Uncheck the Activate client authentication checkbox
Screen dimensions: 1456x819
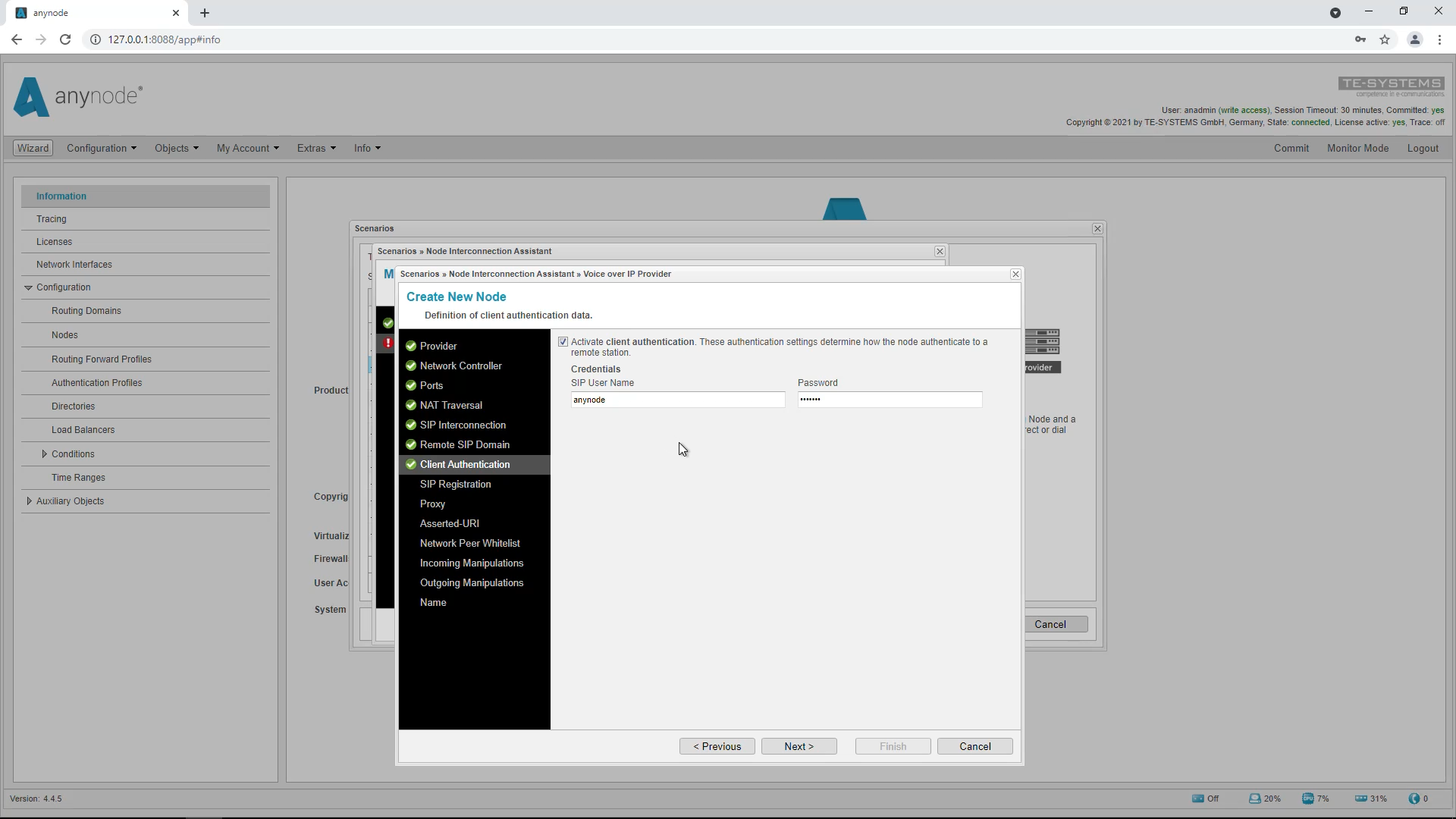tap(563, 341)
